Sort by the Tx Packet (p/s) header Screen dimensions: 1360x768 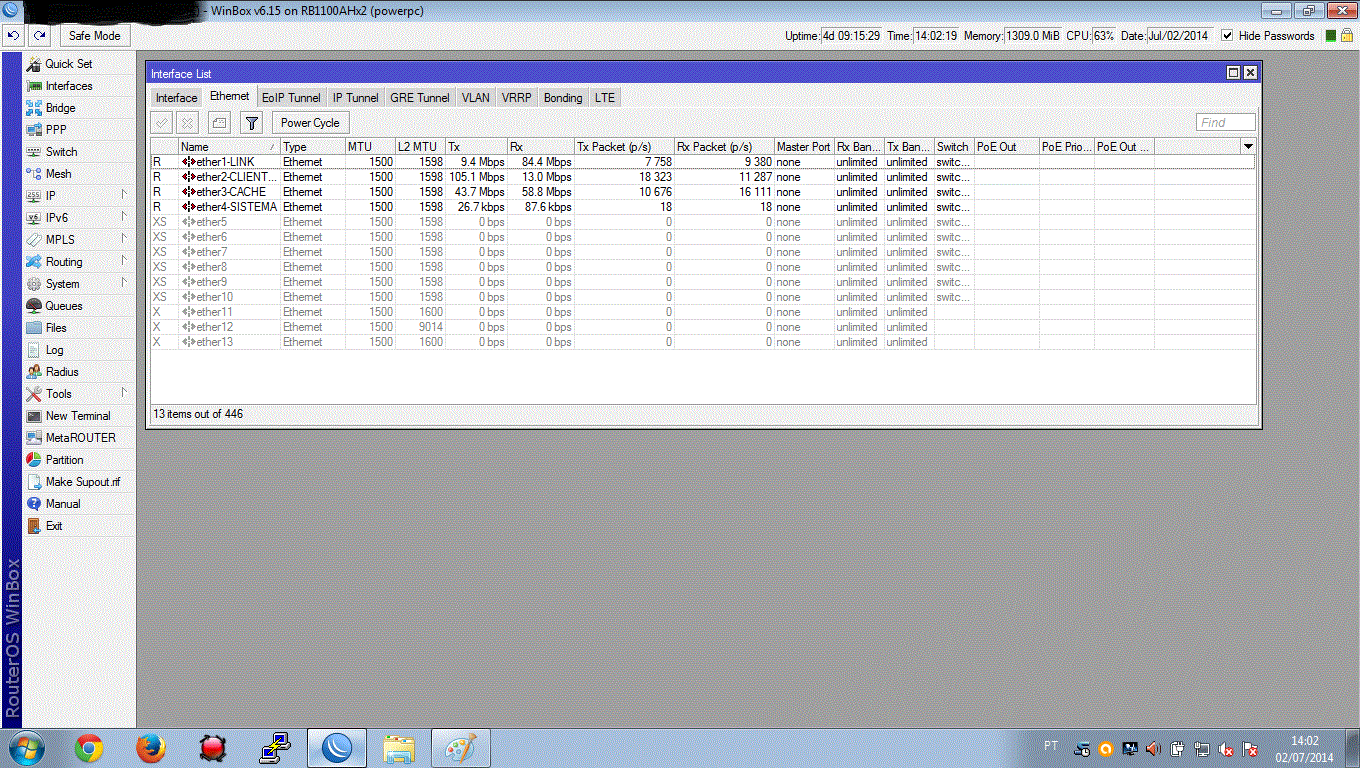pos(624,147)
